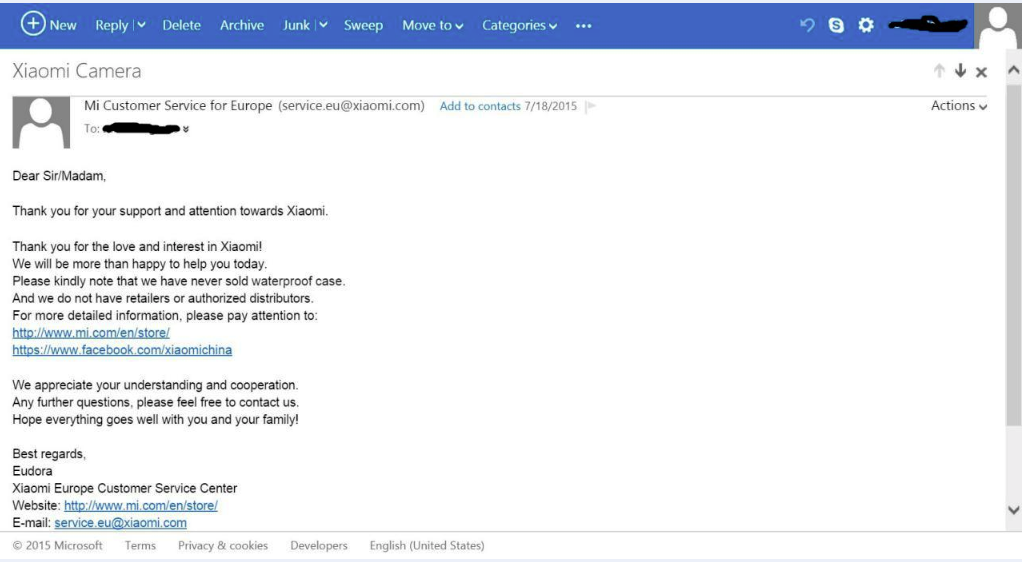Click Add to contacts link

tap(480, 106)
